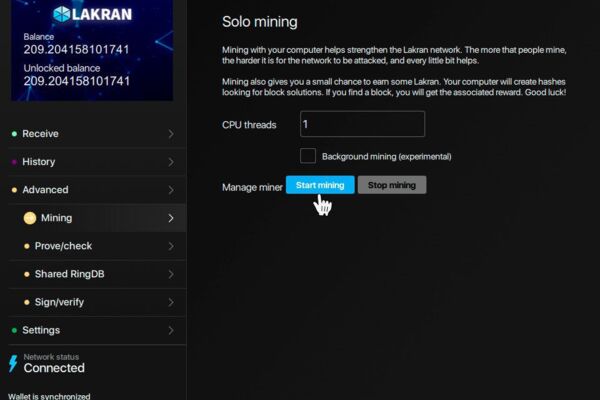Click the yellow dot beside Advanced
600x400 pixels.
14,190
